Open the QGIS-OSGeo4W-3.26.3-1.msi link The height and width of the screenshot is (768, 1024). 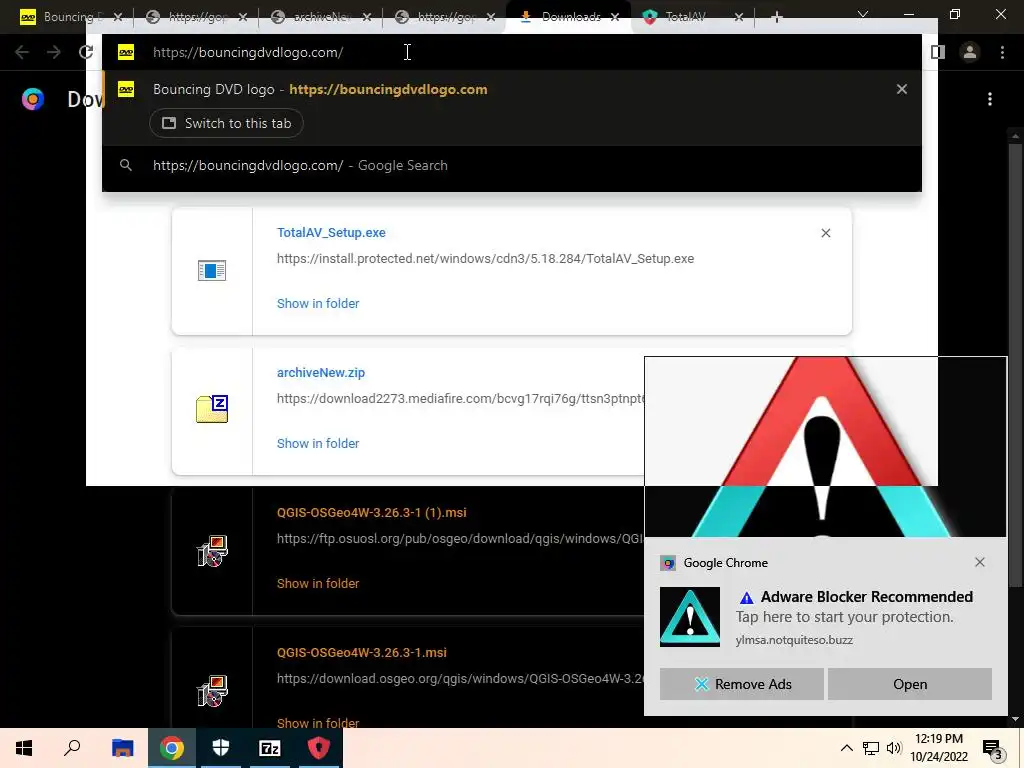[362, 652]
